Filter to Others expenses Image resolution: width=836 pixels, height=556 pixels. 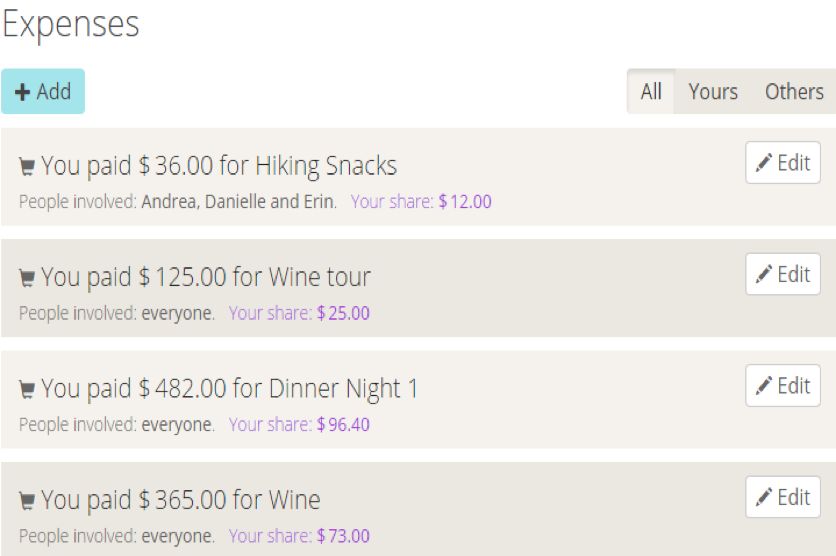794,92
